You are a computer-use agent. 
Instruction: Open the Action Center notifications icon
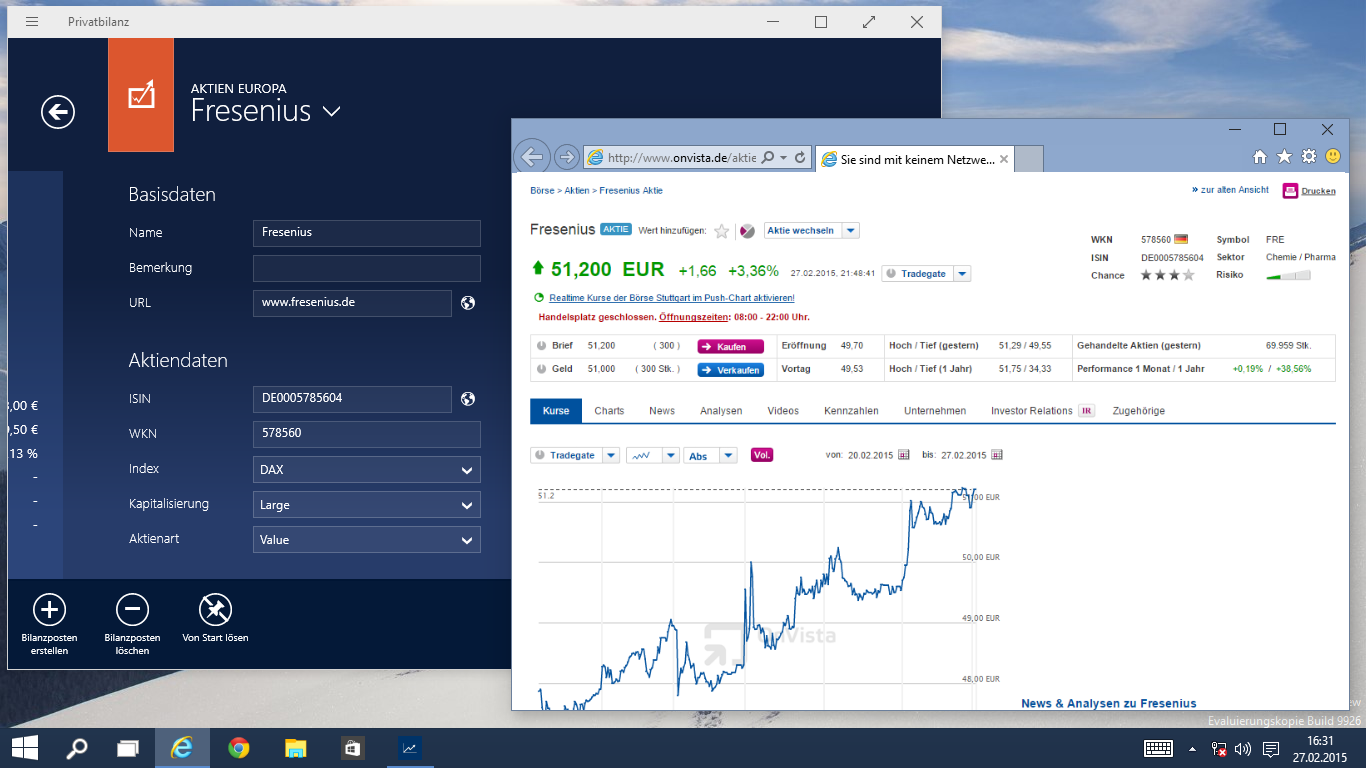click(x=1271, y=748)
